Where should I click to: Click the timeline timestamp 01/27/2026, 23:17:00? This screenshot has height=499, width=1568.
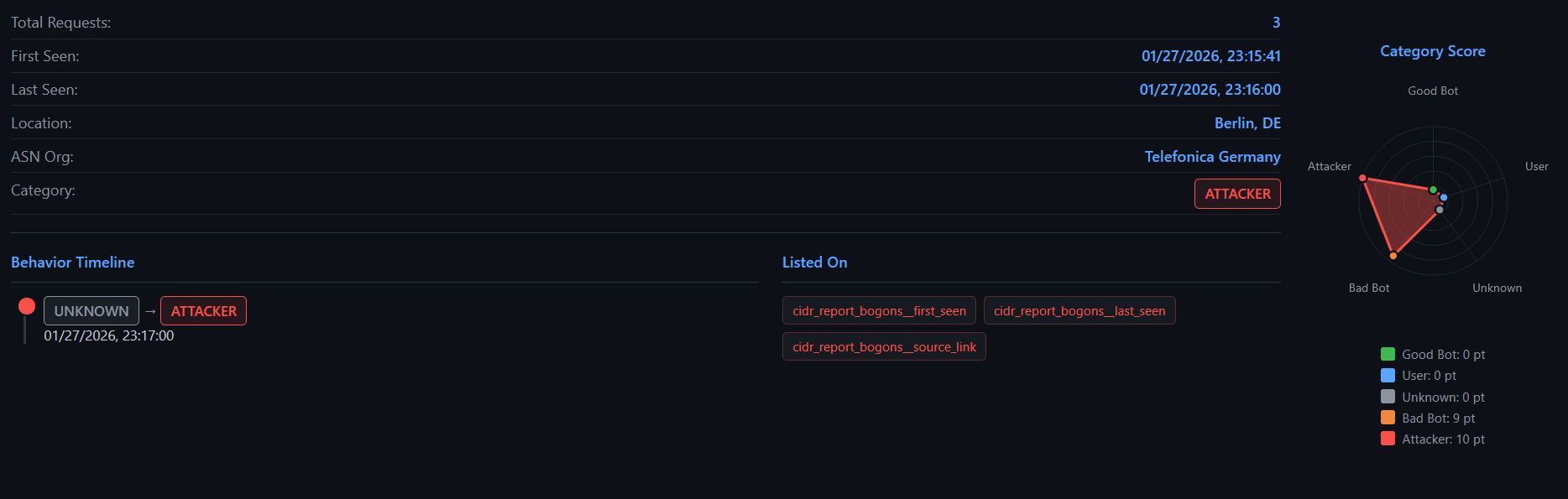pyautogui.click(x=109, y=335)
